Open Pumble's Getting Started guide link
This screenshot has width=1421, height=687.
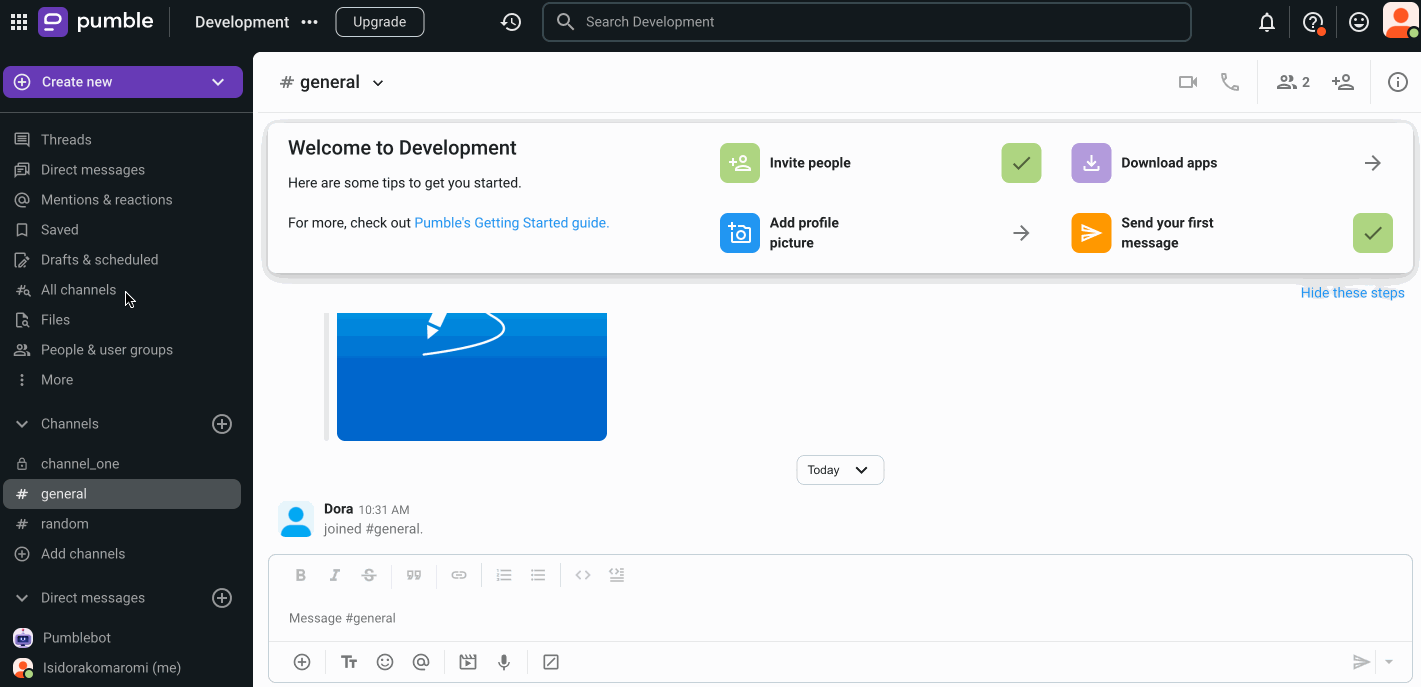pos(512,223)
